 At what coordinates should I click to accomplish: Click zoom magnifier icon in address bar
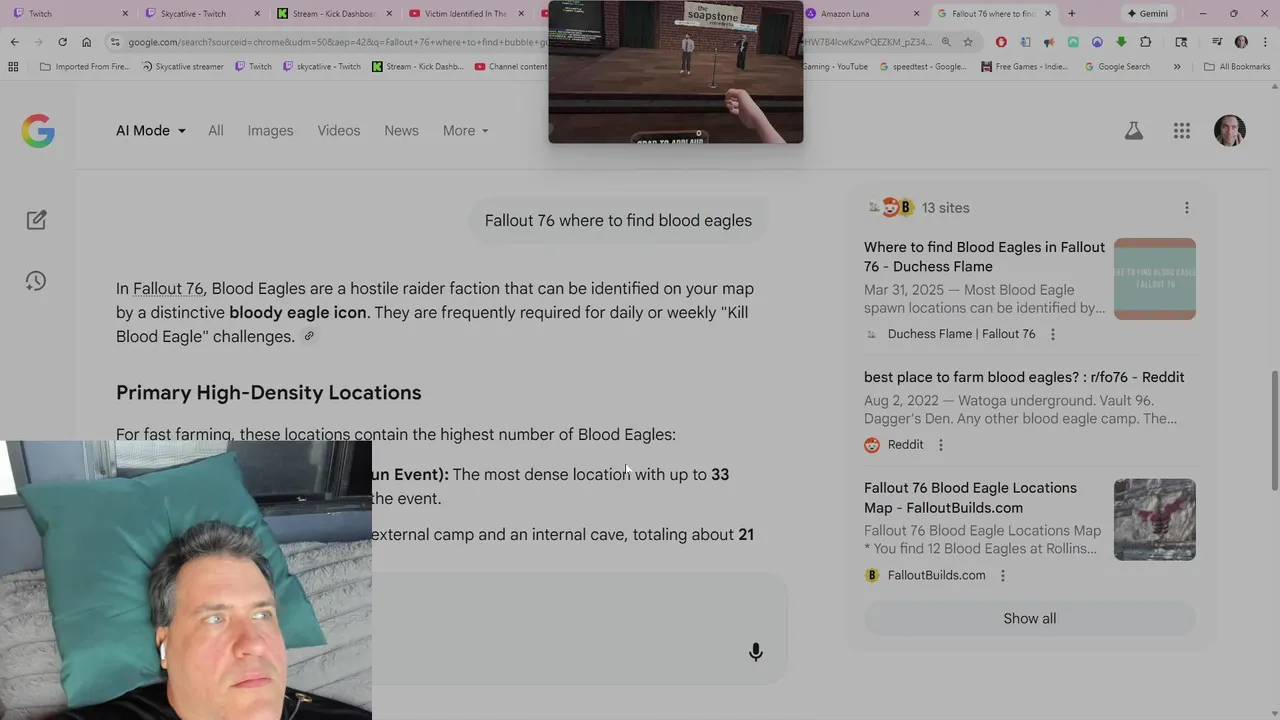point(946,42)
